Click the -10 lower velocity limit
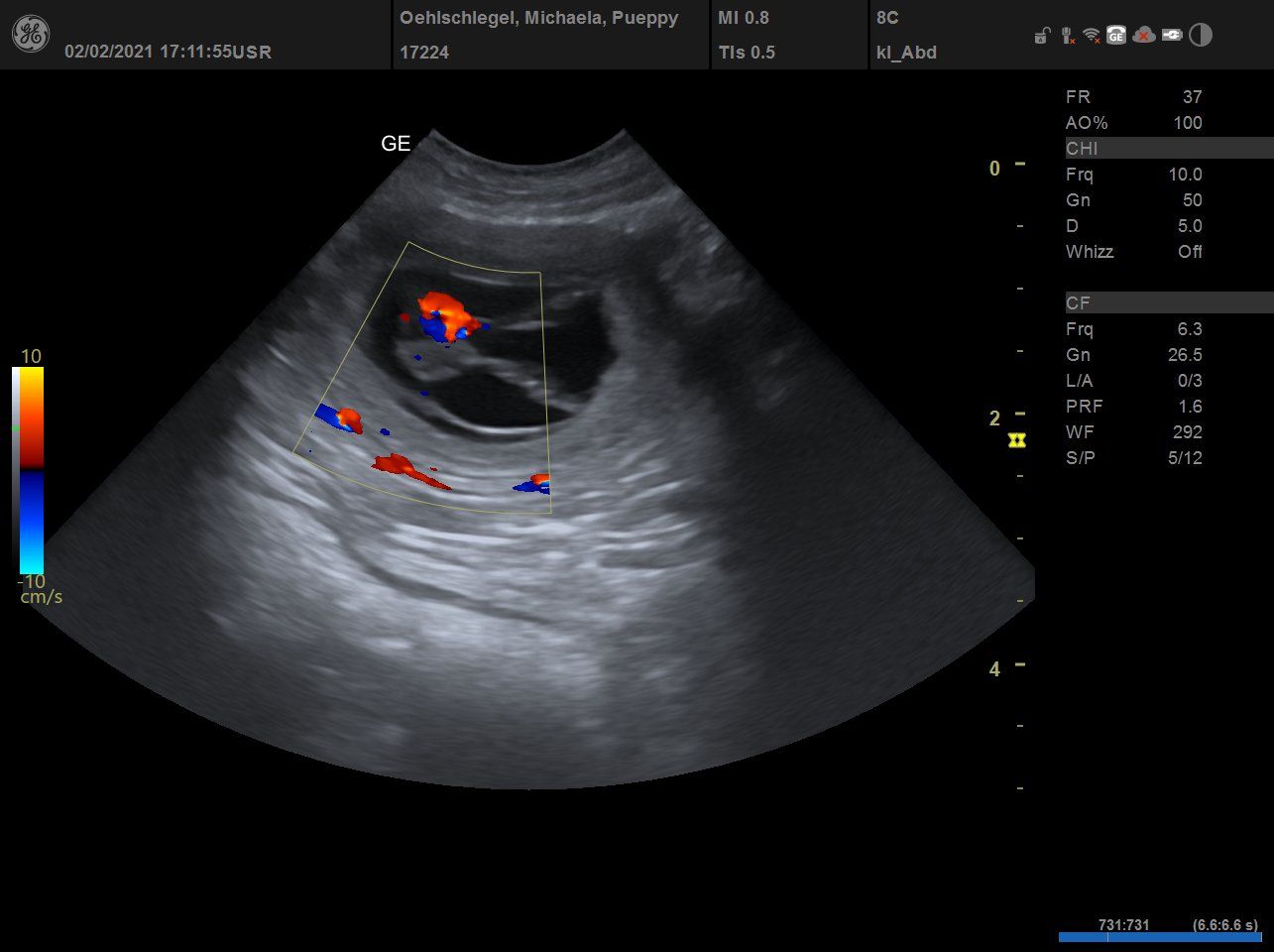The width and height of the screenshot is (1274, 952). 32,582
